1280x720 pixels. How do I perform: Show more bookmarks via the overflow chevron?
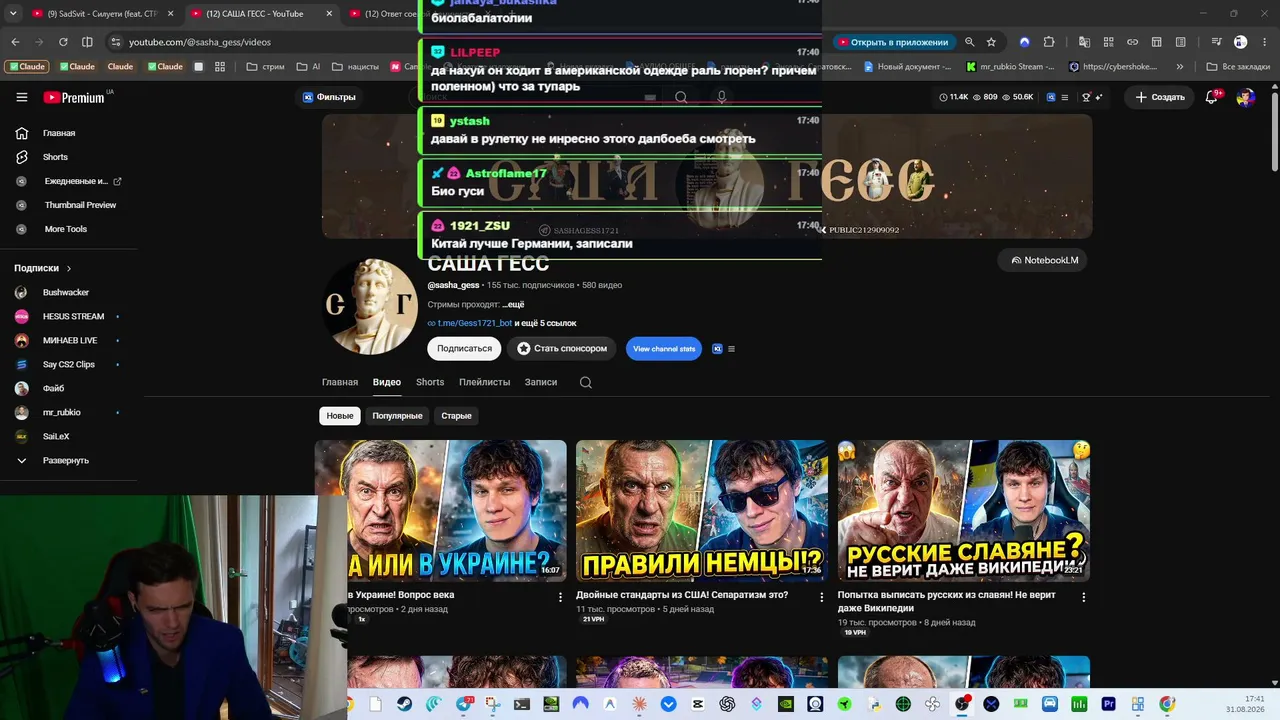(x=1180, y=67)
